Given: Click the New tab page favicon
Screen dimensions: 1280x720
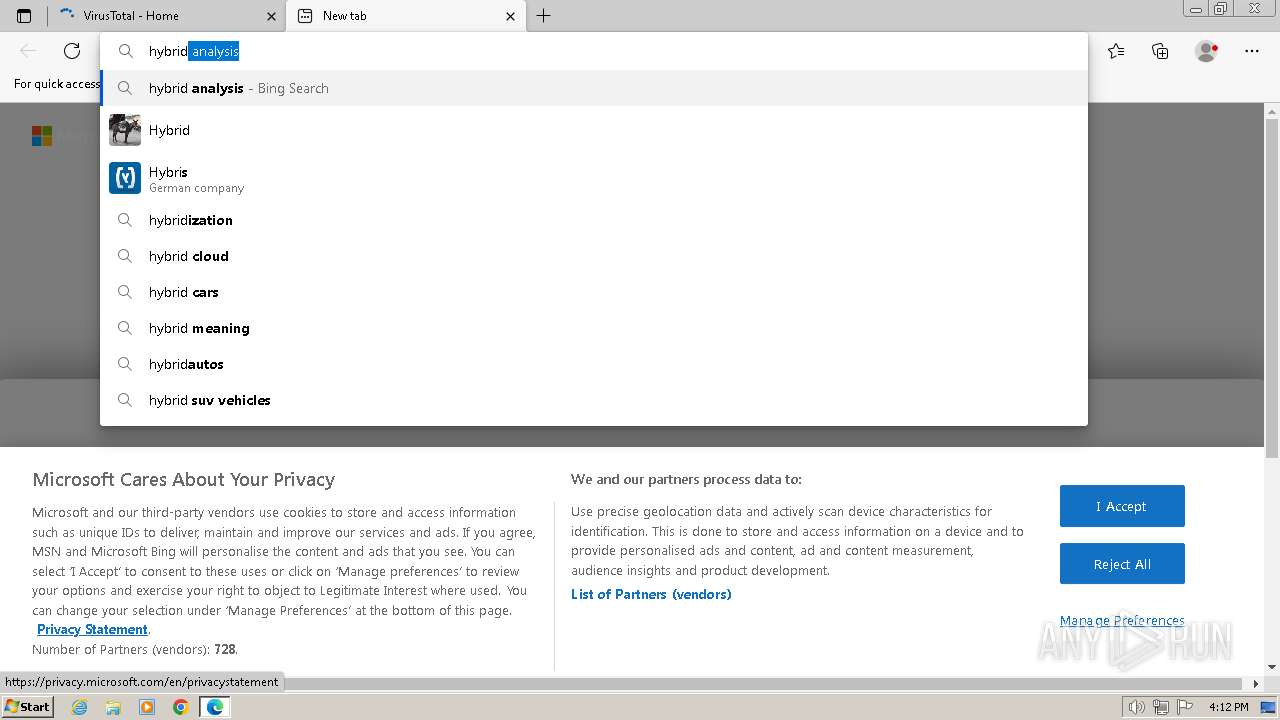Looking at the screenshot, I should [305, 16].
